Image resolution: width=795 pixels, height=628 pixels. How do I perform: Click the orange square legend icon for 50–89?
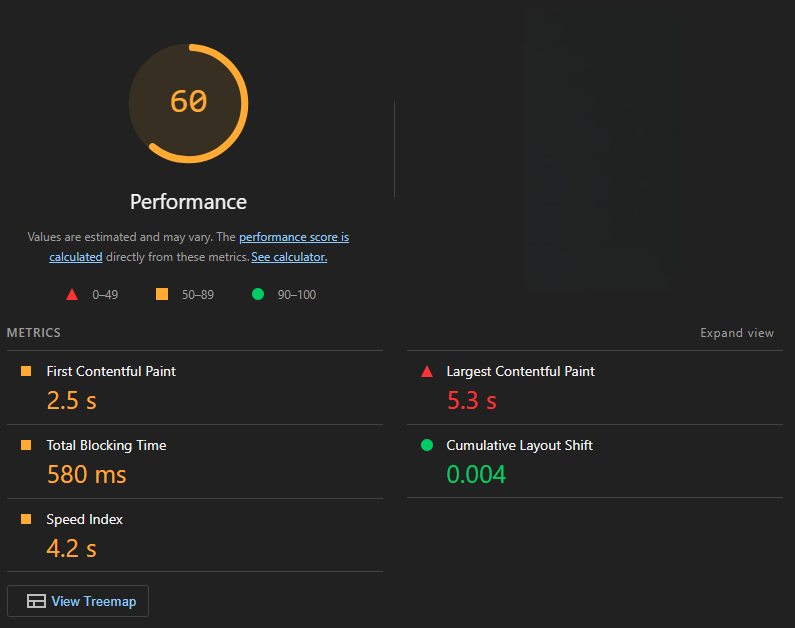[x=162, y=294]
